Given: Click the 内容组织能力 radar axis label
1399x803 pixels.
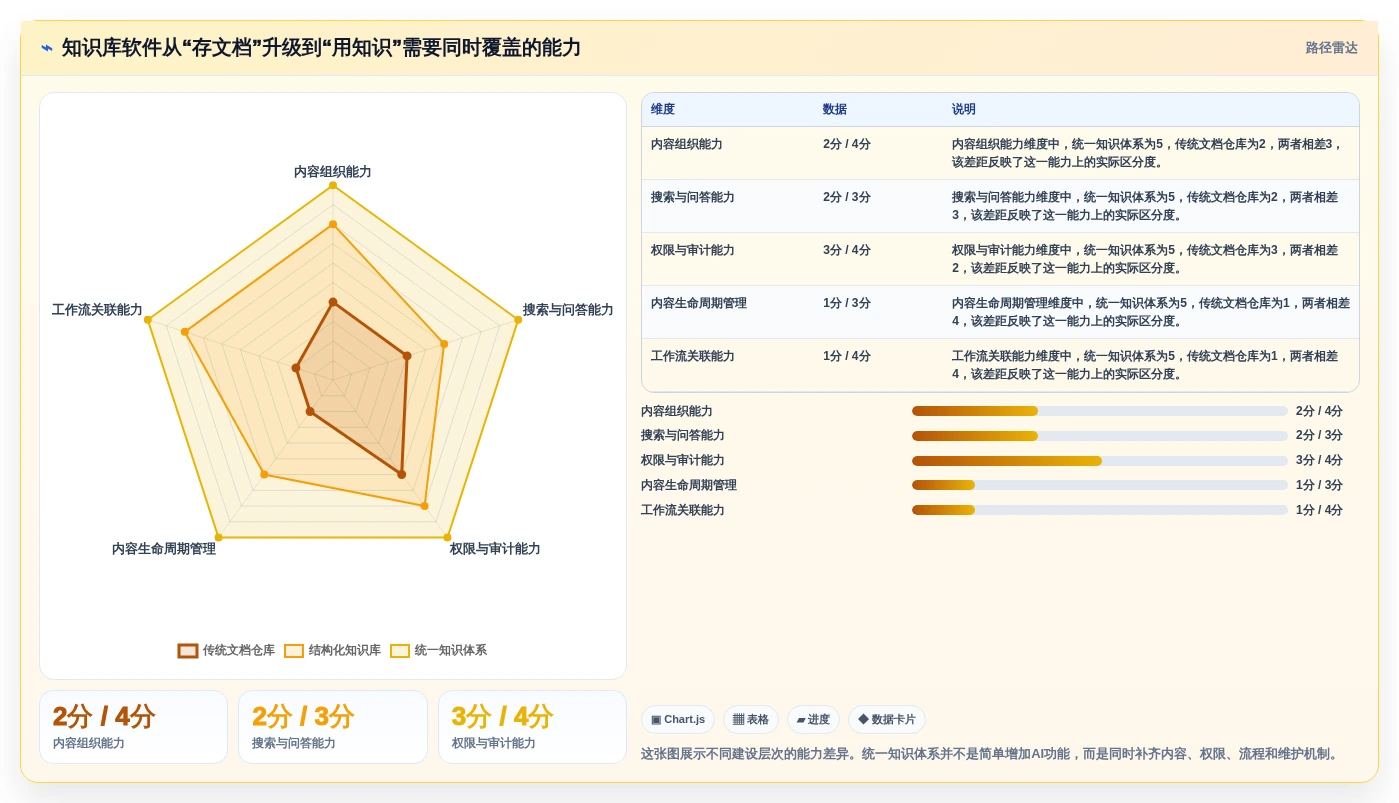Looking at the screenshot, I should pos(333,172).
